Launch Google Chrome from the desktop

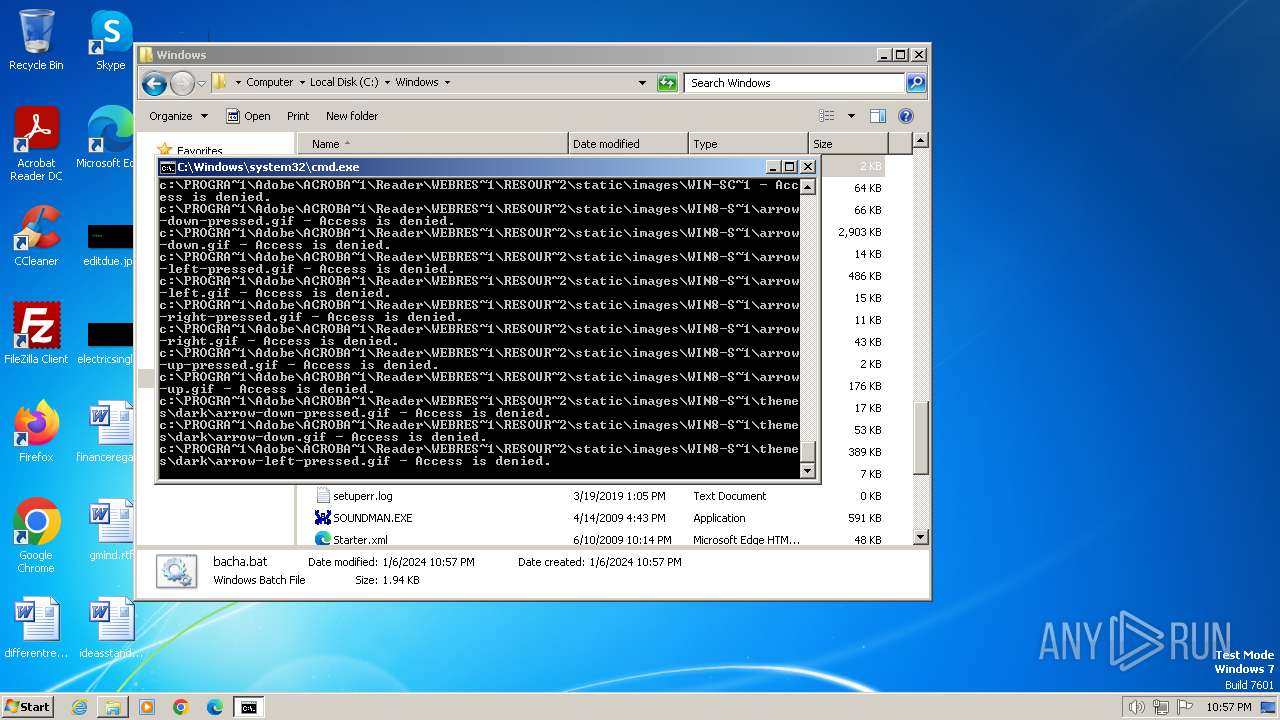(x=36, y=536)
